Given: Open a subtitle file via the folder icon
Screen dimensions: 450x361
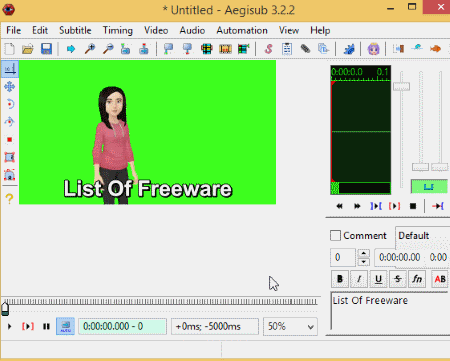Looking at the screenshot, I should click(28, 49).
